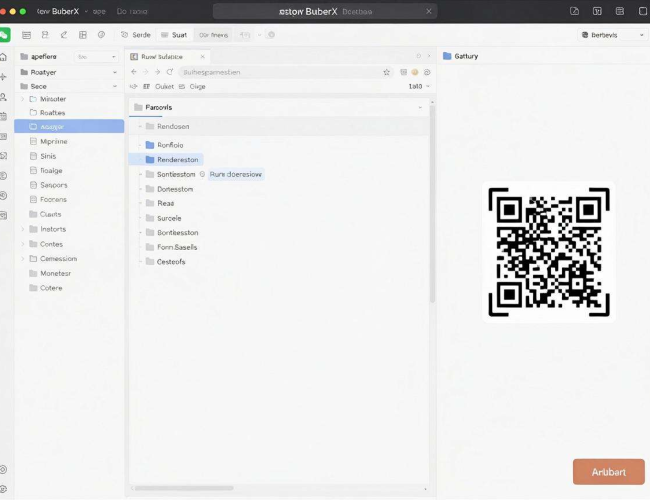Select Sanpors in the sidebar

[53, 185]
